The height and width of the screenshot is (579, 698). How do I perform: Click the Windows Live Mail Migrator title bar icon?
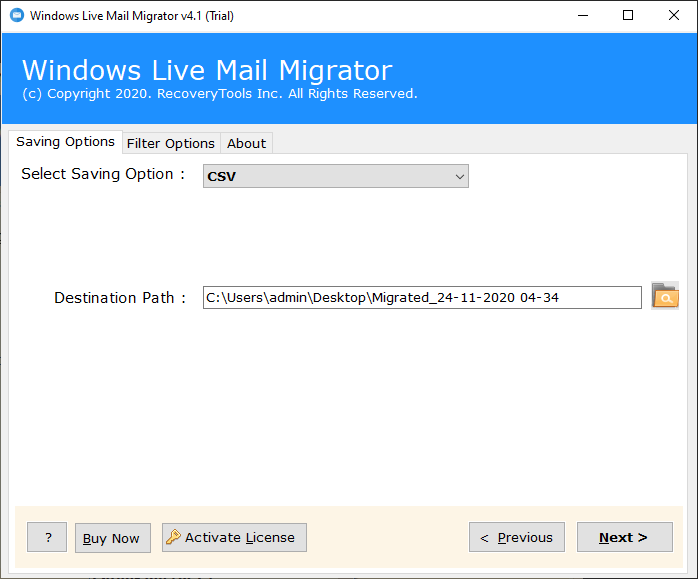click(17, 15)
